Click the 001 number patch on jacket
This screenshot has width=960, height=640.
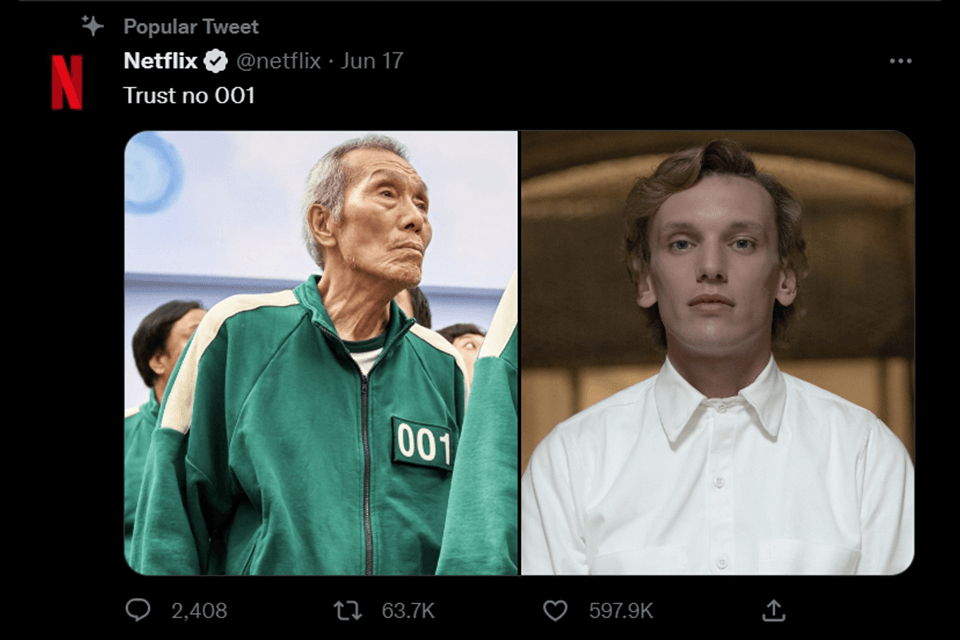click(x=423, y=441)
